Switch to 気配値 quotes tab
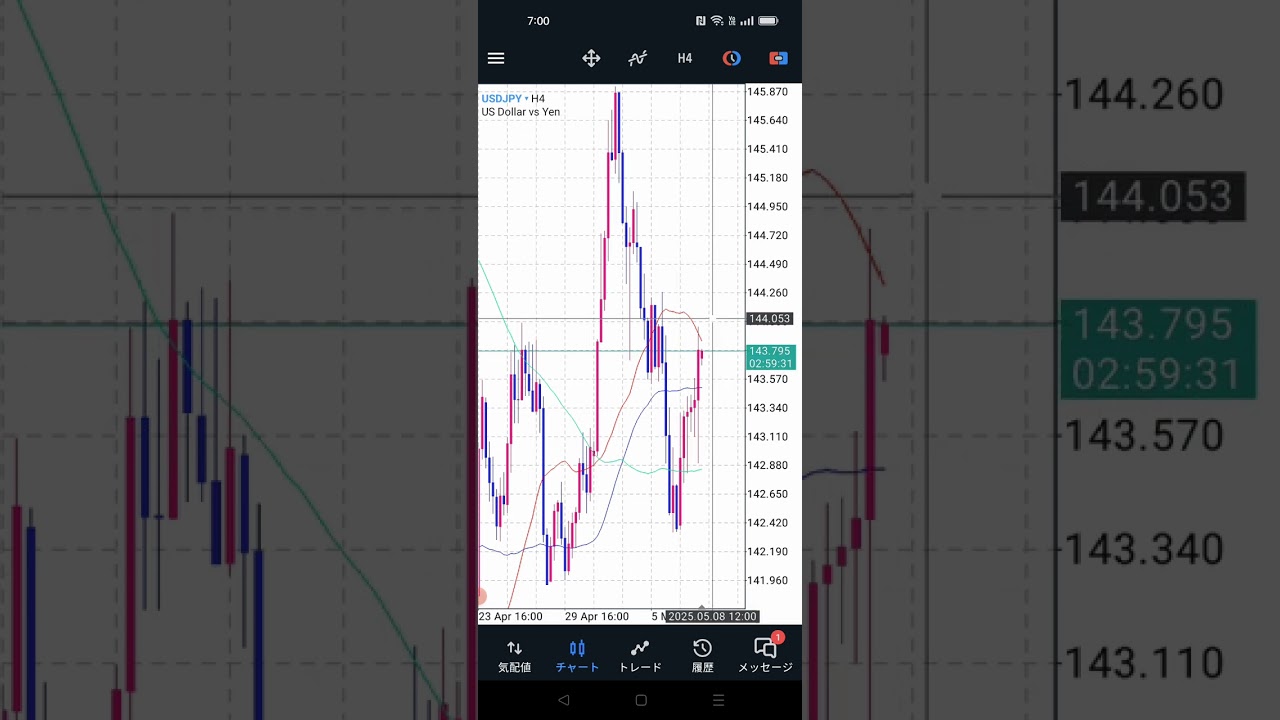This screenshot has height=720, width=1280. (514, 656)
